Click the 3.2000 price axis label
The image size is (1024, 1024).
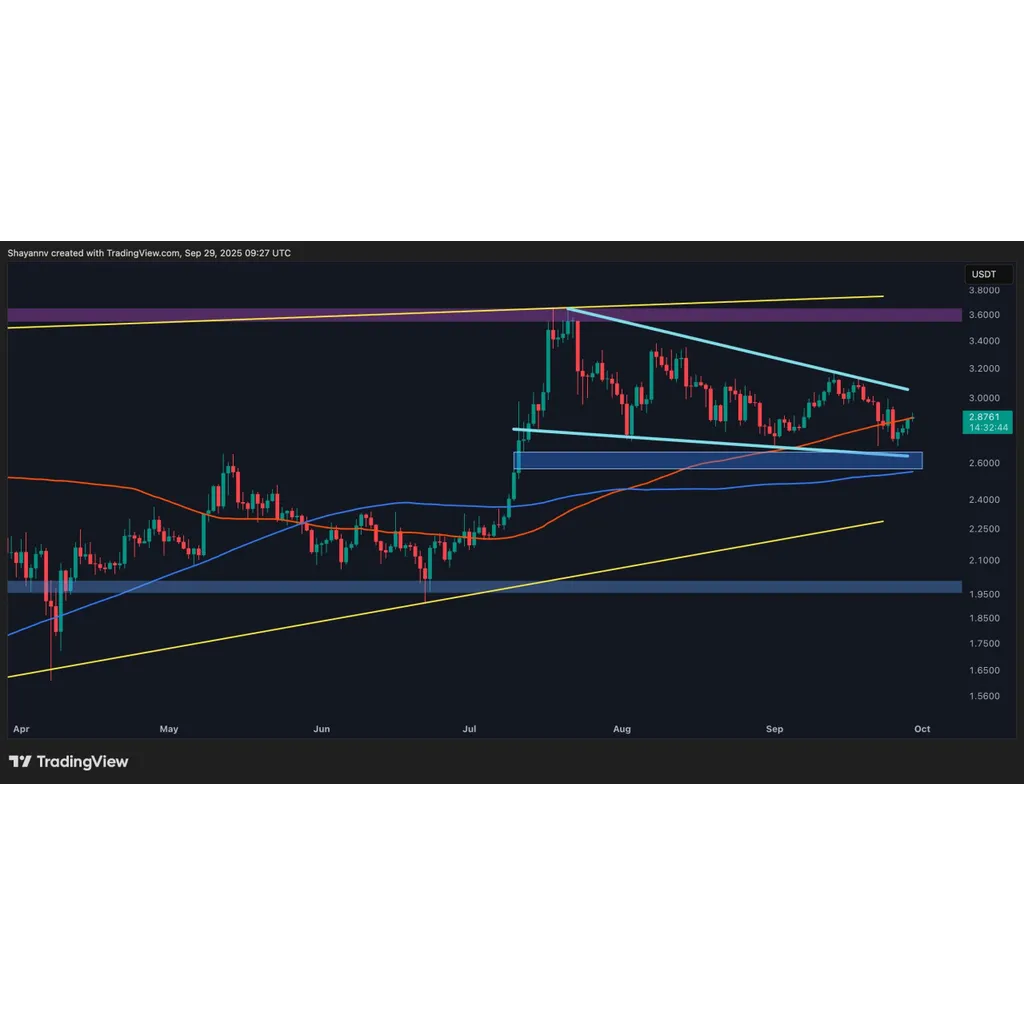pos(984,368)
